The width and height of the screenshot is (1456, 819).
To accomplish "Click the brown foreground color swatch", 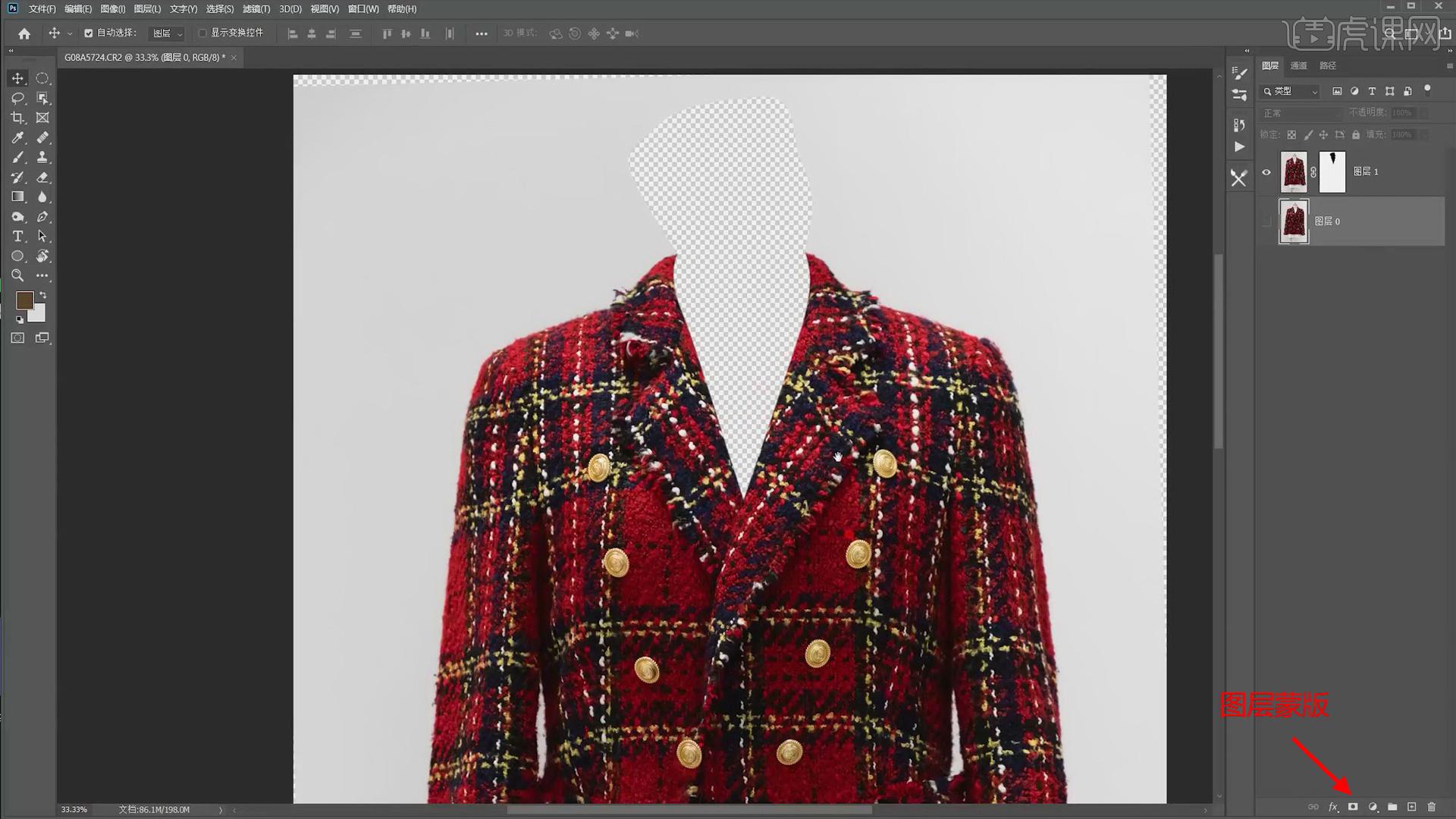I will pos(24,300).
